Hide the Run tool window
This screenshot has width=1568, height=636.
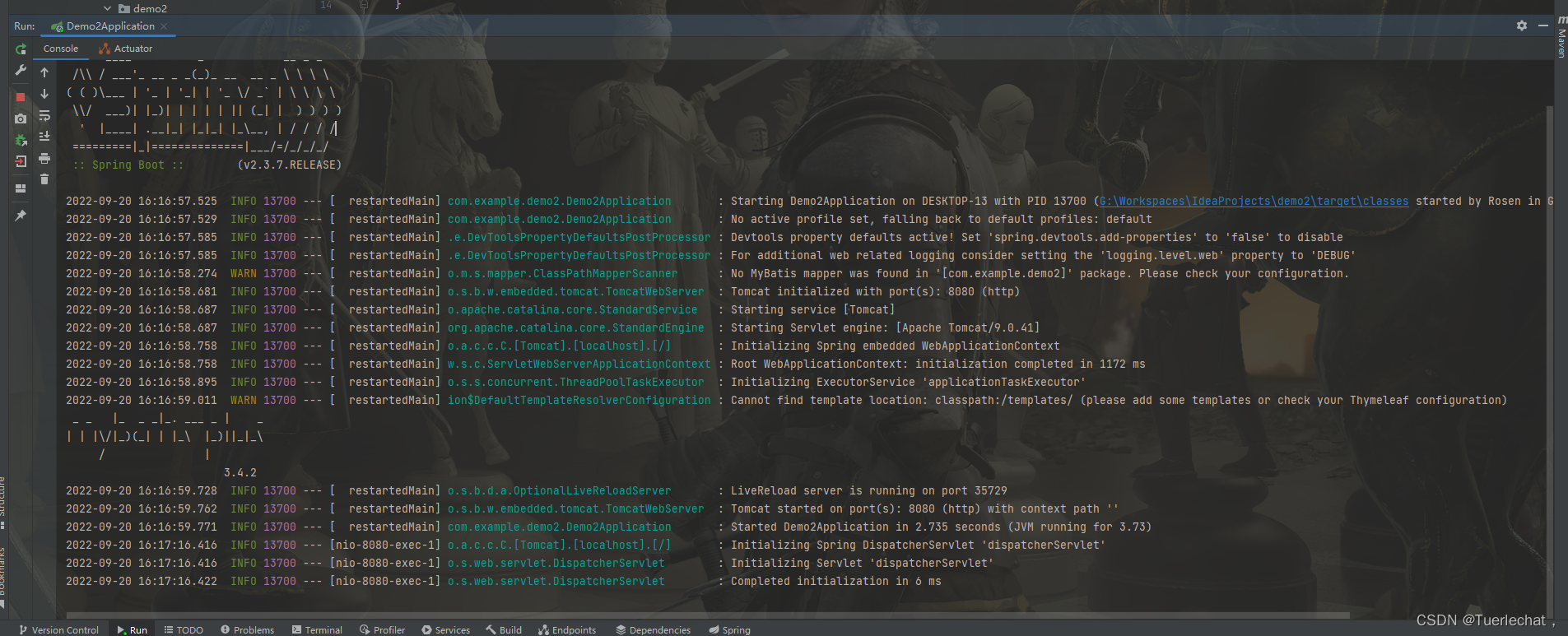(x=1543, y=26)
